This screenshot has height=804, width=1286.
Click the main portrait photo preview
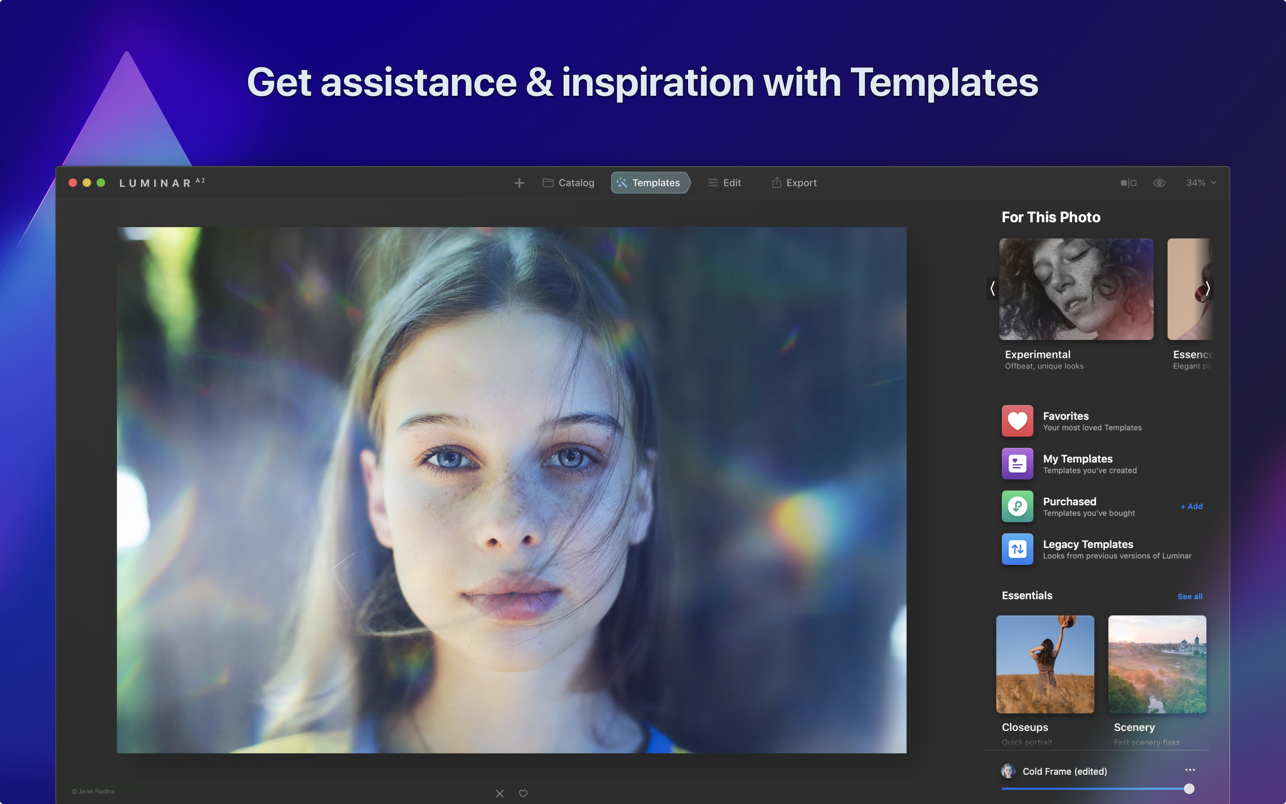click(x=512, y=490)
